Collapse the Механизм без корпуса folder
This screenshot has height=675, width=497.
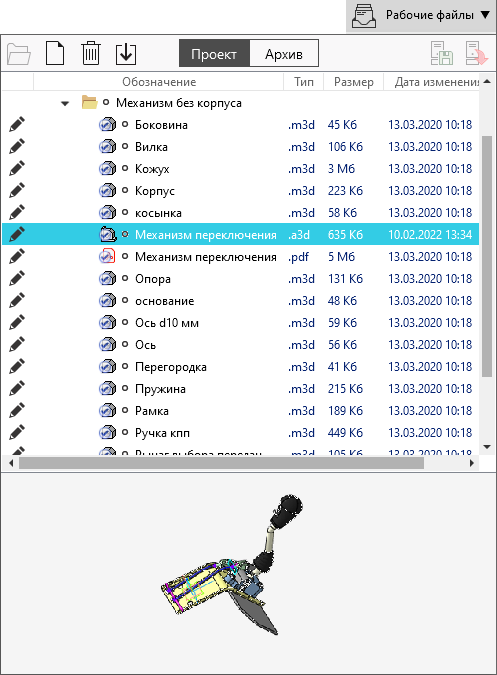[65, 103]
